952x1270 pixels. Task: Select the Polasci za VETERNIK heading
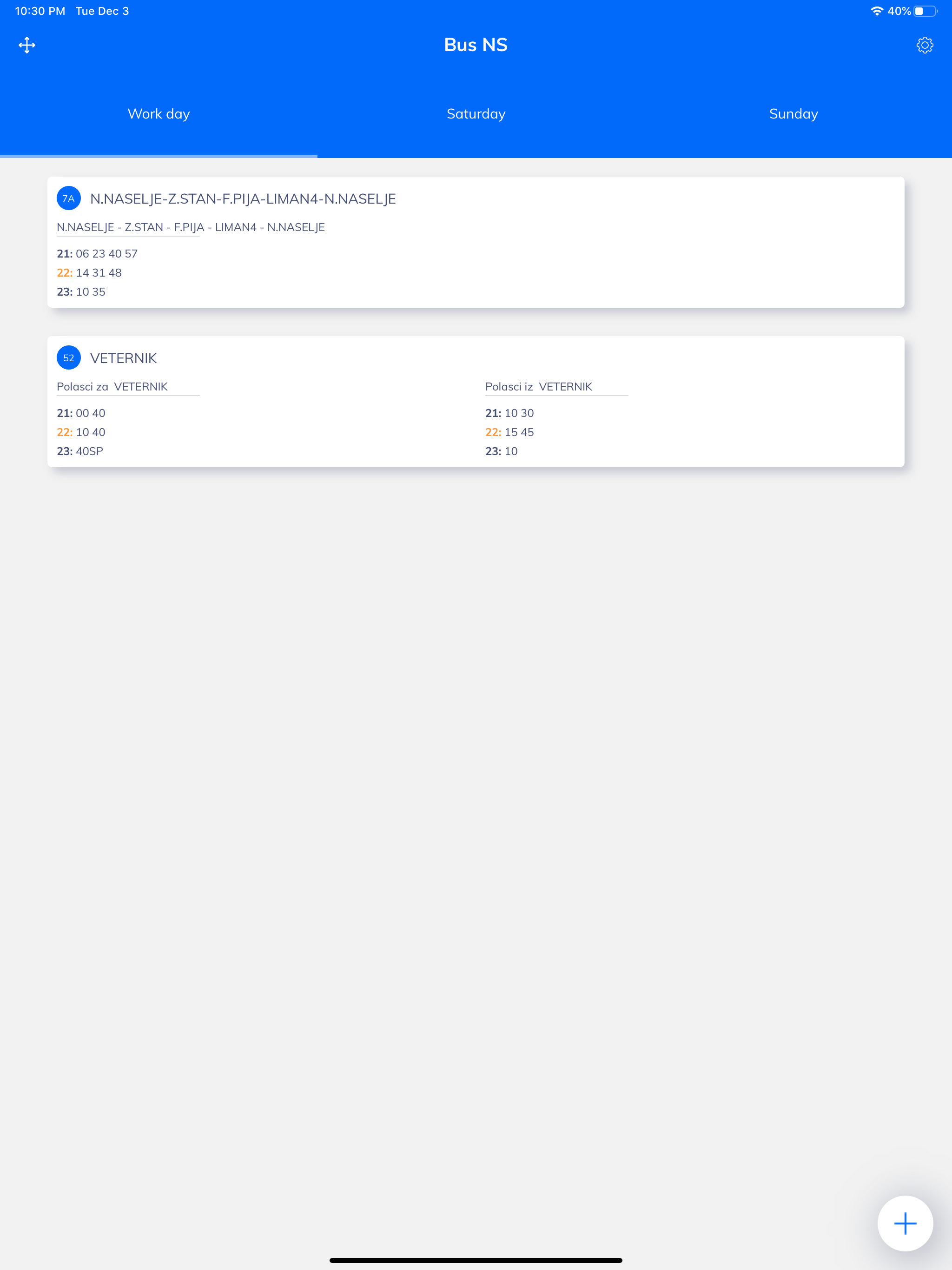(x=112, y=386)
